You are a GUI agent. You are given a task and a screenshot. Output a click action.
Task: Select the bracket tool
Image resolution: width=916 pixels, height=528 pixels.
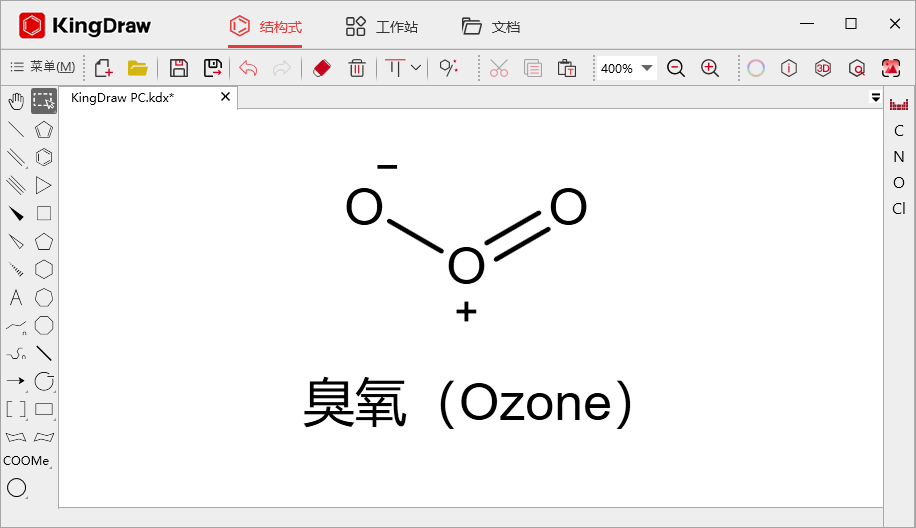[16, 409]
